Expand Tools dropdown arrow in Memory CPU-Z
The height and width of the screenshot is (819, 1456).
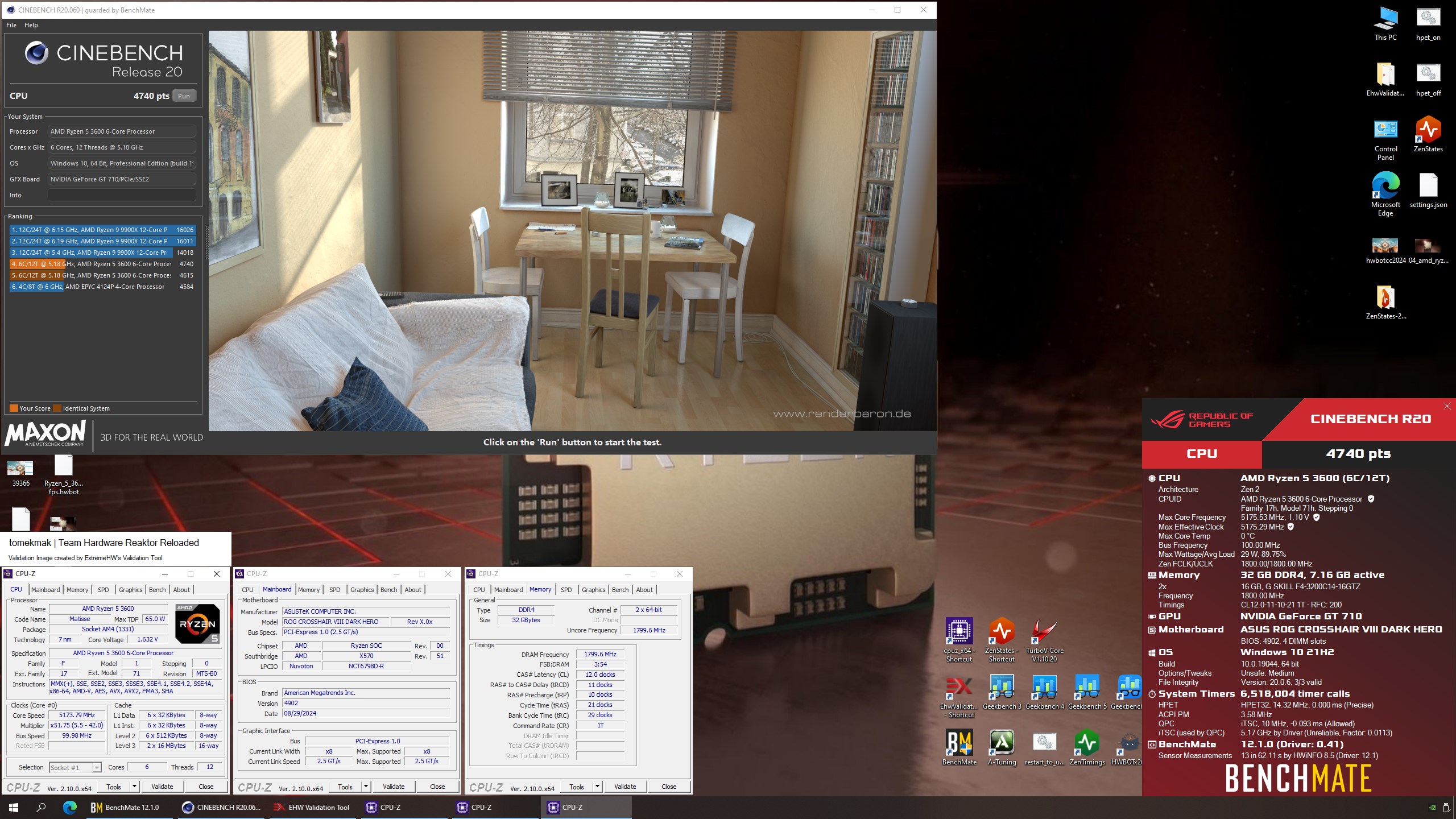597,787
